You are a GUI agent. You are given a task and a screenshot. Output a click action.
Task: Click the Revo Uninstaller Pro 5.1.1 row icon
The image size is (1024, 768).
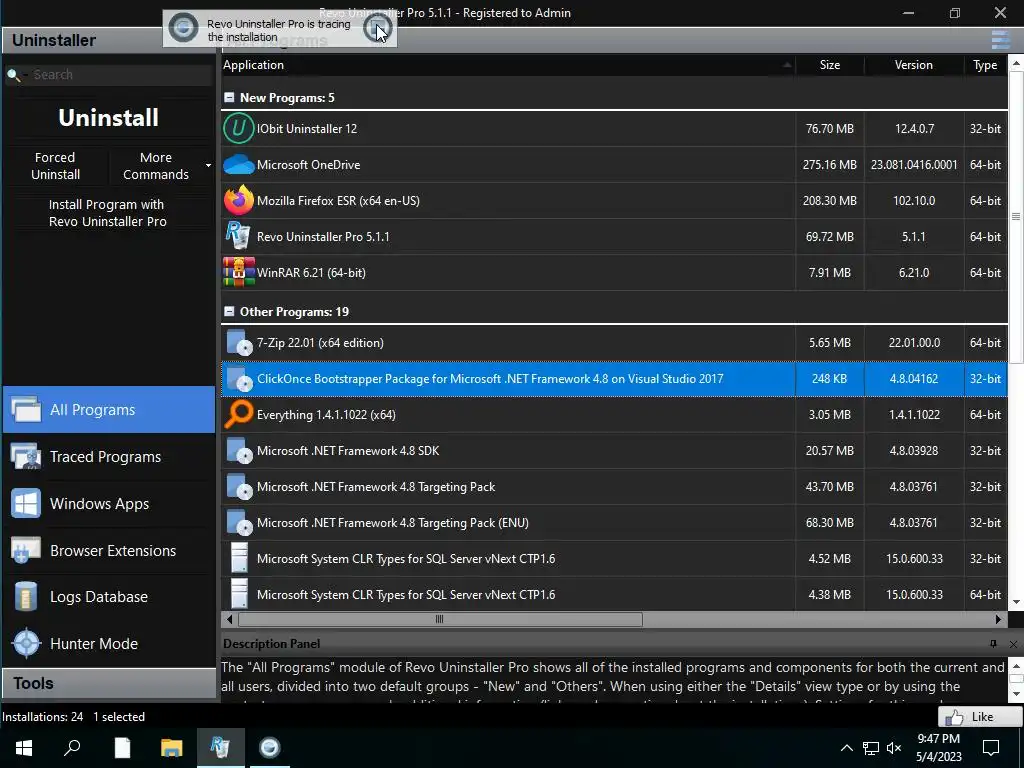(x=237, y=236)
